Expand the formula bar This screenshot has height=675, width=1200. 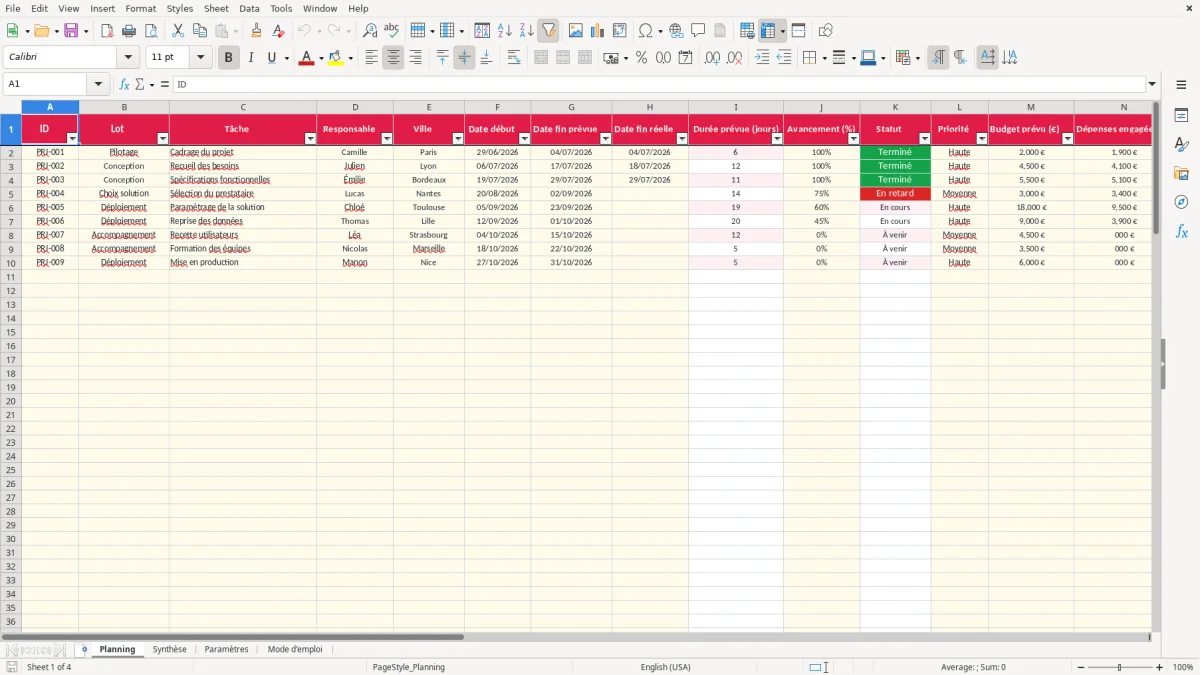[x=1152, y=85]
